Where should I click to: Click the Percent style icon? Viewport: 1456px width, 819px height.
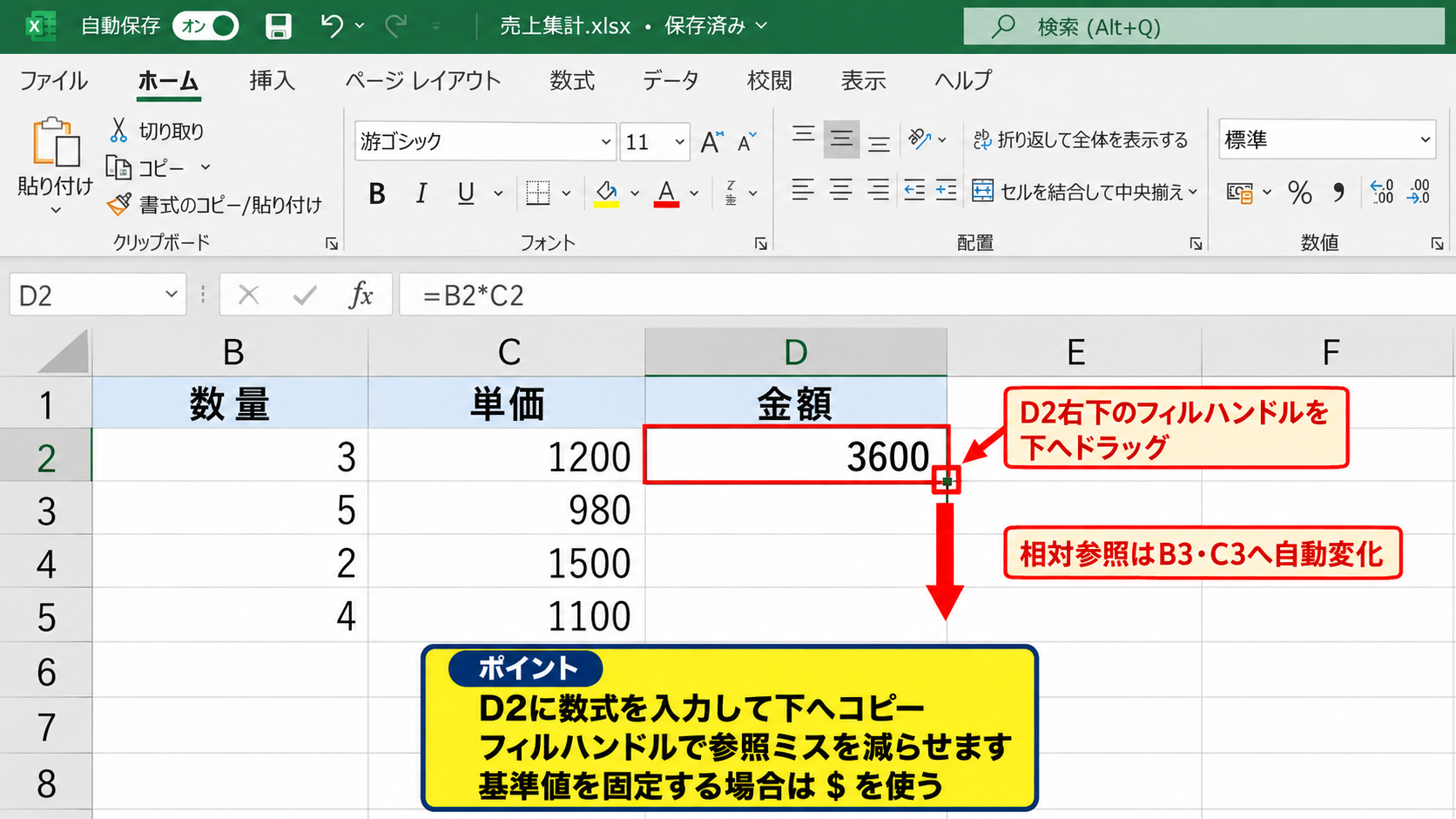[x=1300, y=193]
